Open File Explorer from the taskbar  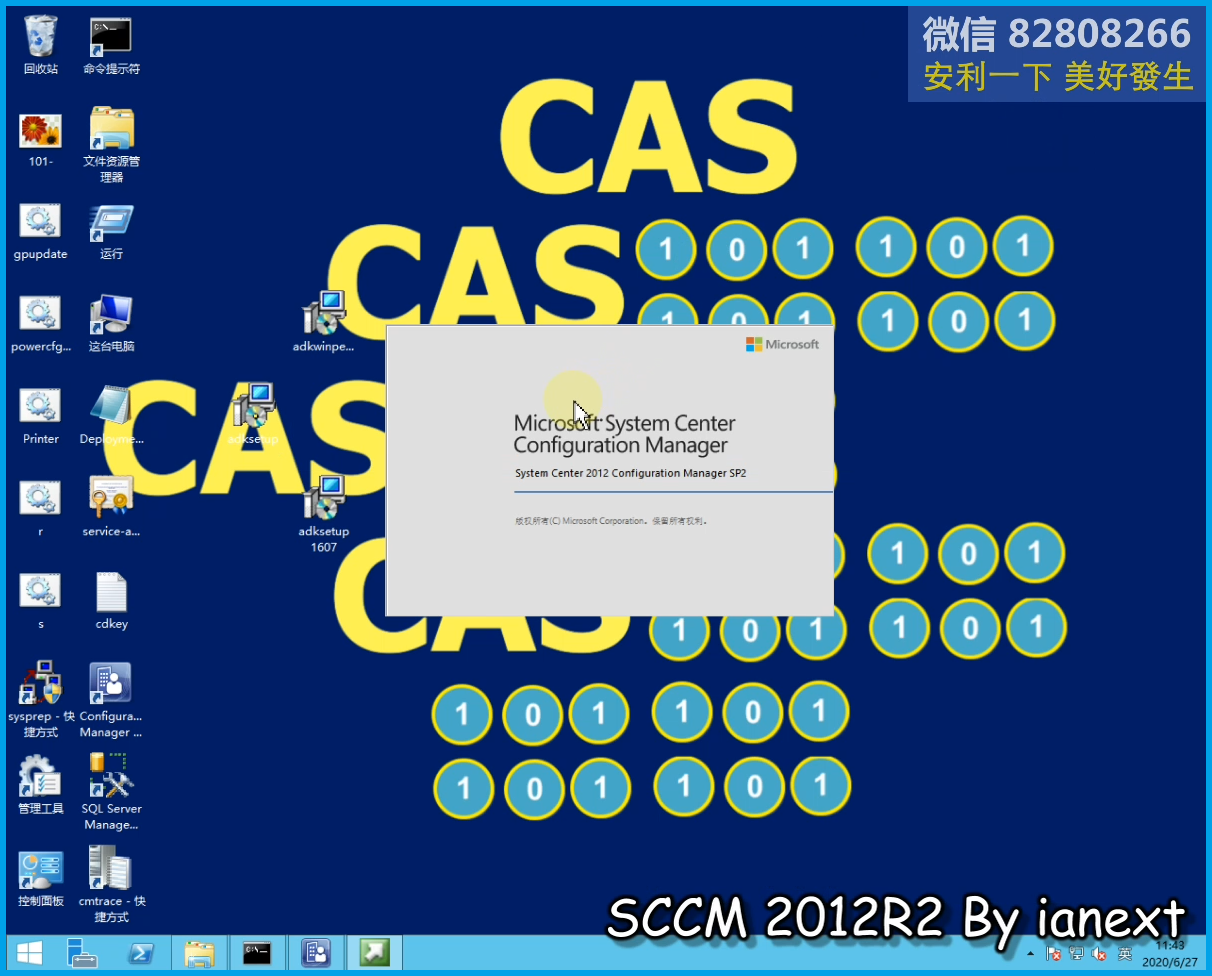[x=199, y=953]
